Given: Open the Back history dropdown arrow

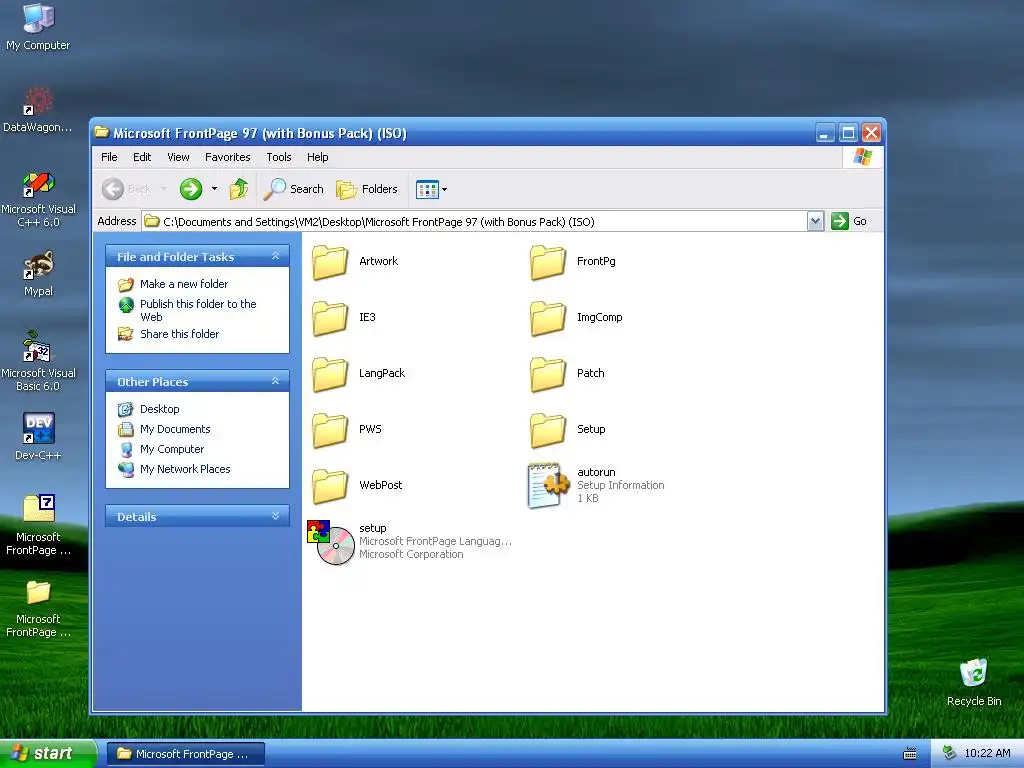Looking at the screenshot, I should click(163, 189).
